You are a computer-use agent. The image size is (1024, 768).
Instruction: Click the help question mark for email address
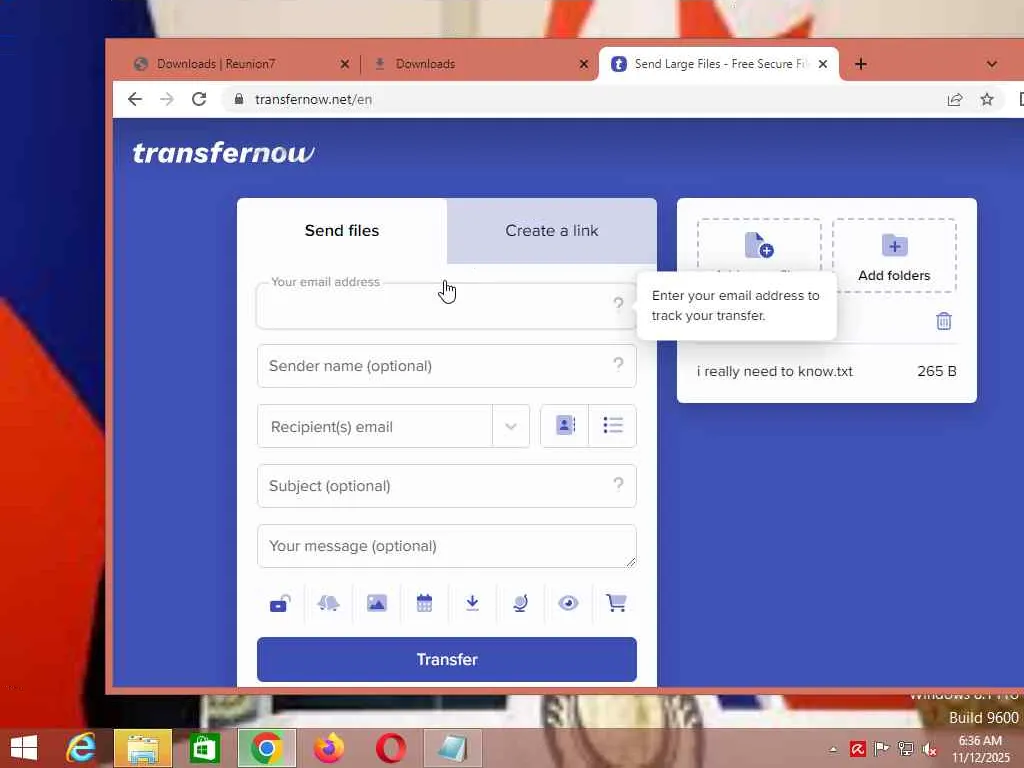coord(618,304)
